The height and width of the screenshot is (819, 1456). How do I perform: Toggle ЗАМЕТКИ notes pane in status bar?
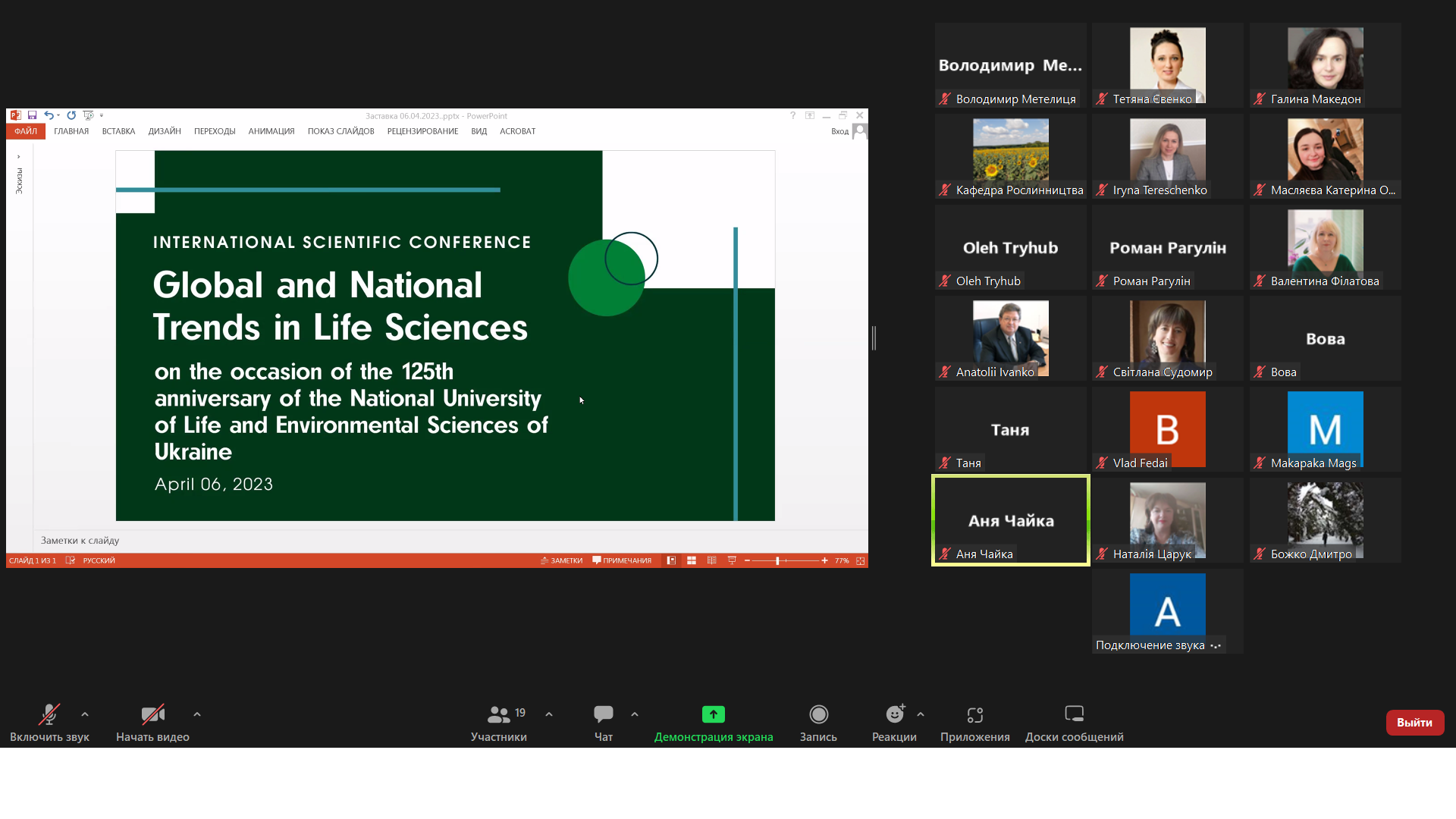coord(562,560)
